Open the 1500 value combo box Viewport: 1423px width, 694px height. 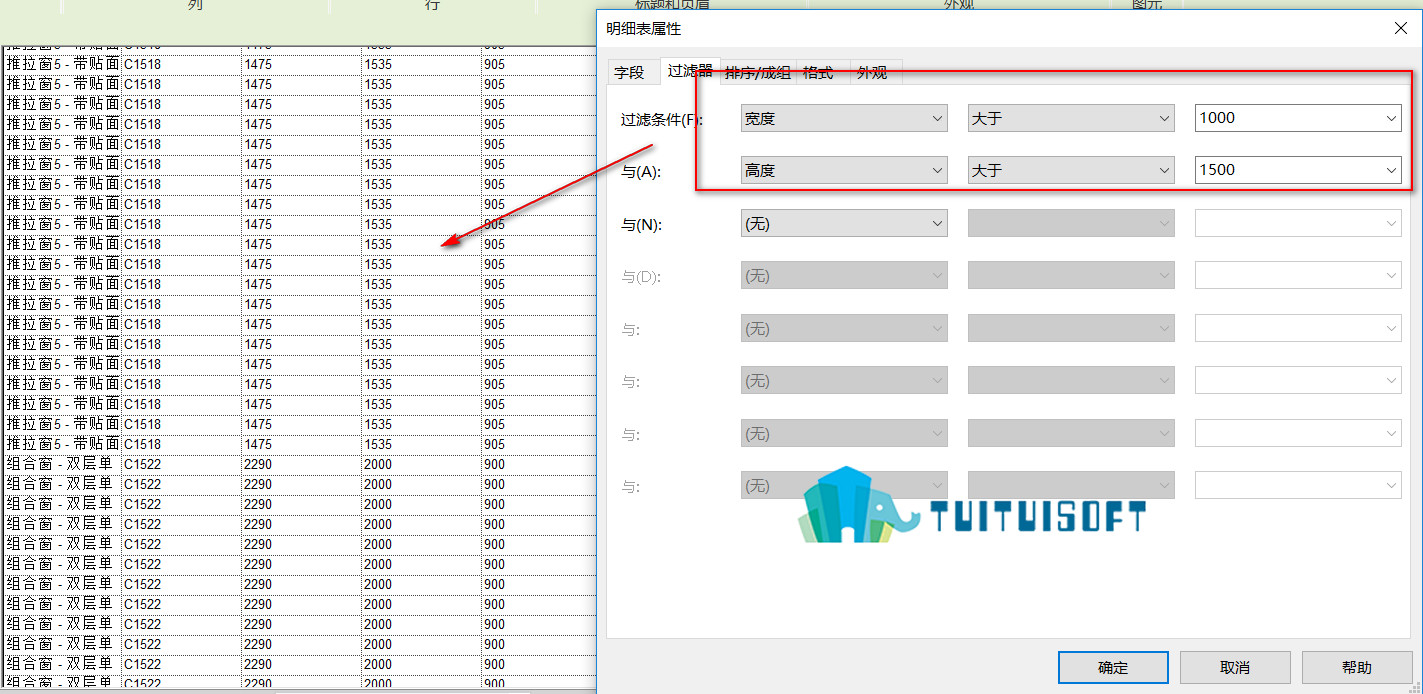[1298, 170]
